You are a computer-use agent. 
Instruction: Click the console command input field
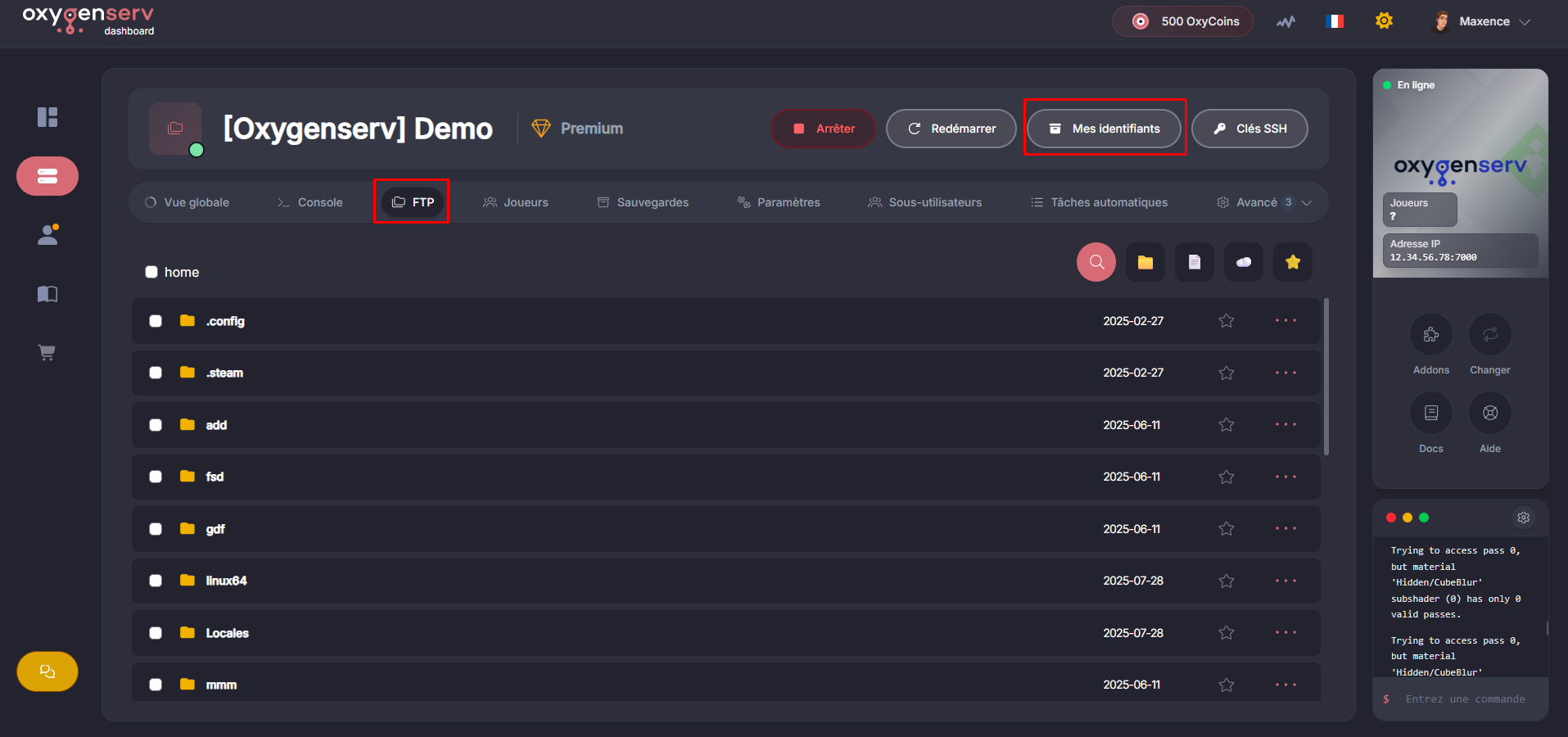1464,699
